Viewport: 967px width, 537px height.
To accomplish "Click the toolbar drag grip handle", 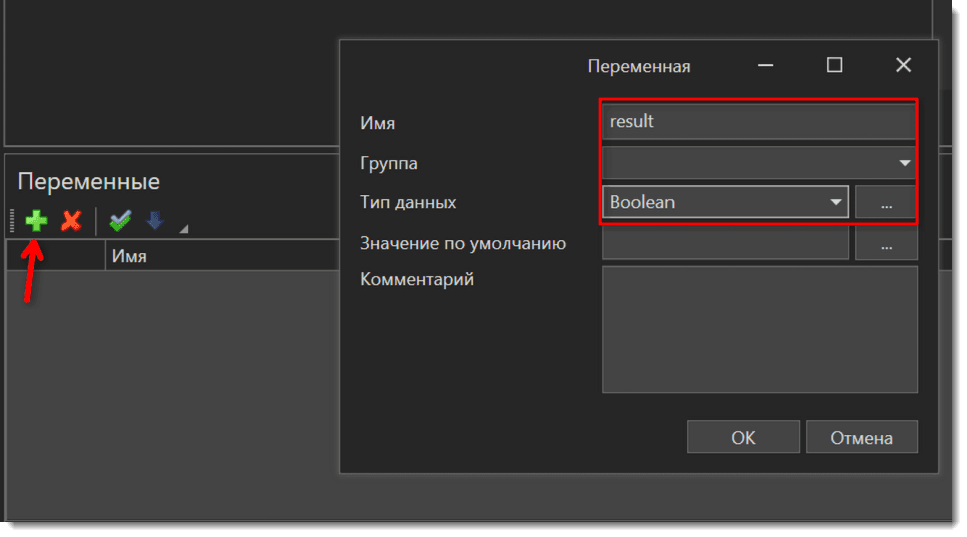I will pyautogui.click(x=13, y=221).
